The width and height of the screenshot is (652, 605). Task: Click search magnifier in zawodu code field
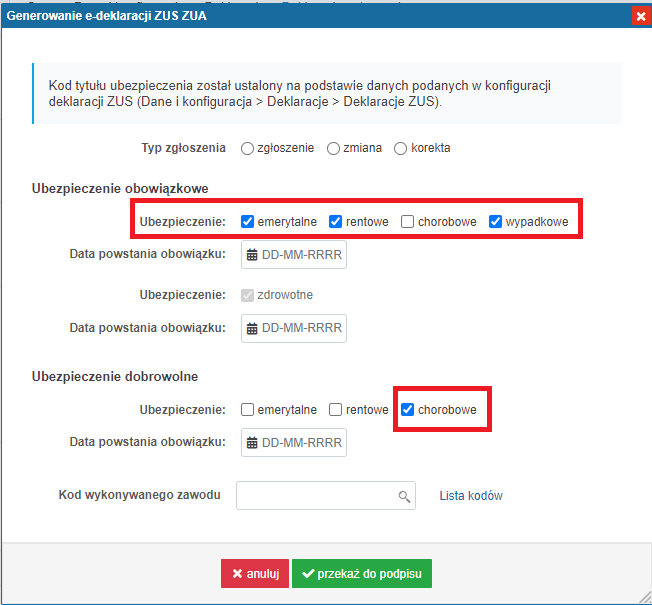(x=404, y=496)
